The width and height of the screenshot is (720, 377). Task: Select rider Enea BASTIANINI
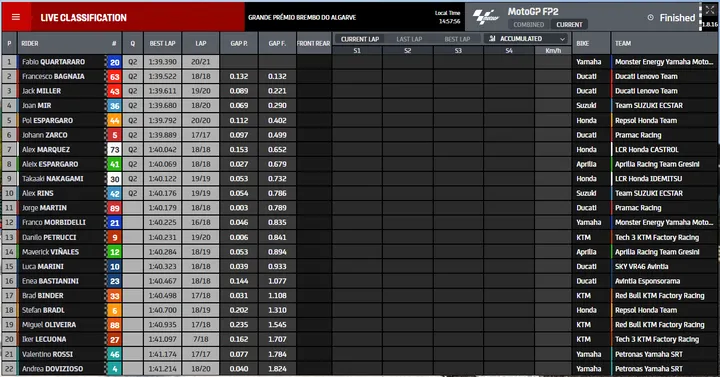click(50, 281)
